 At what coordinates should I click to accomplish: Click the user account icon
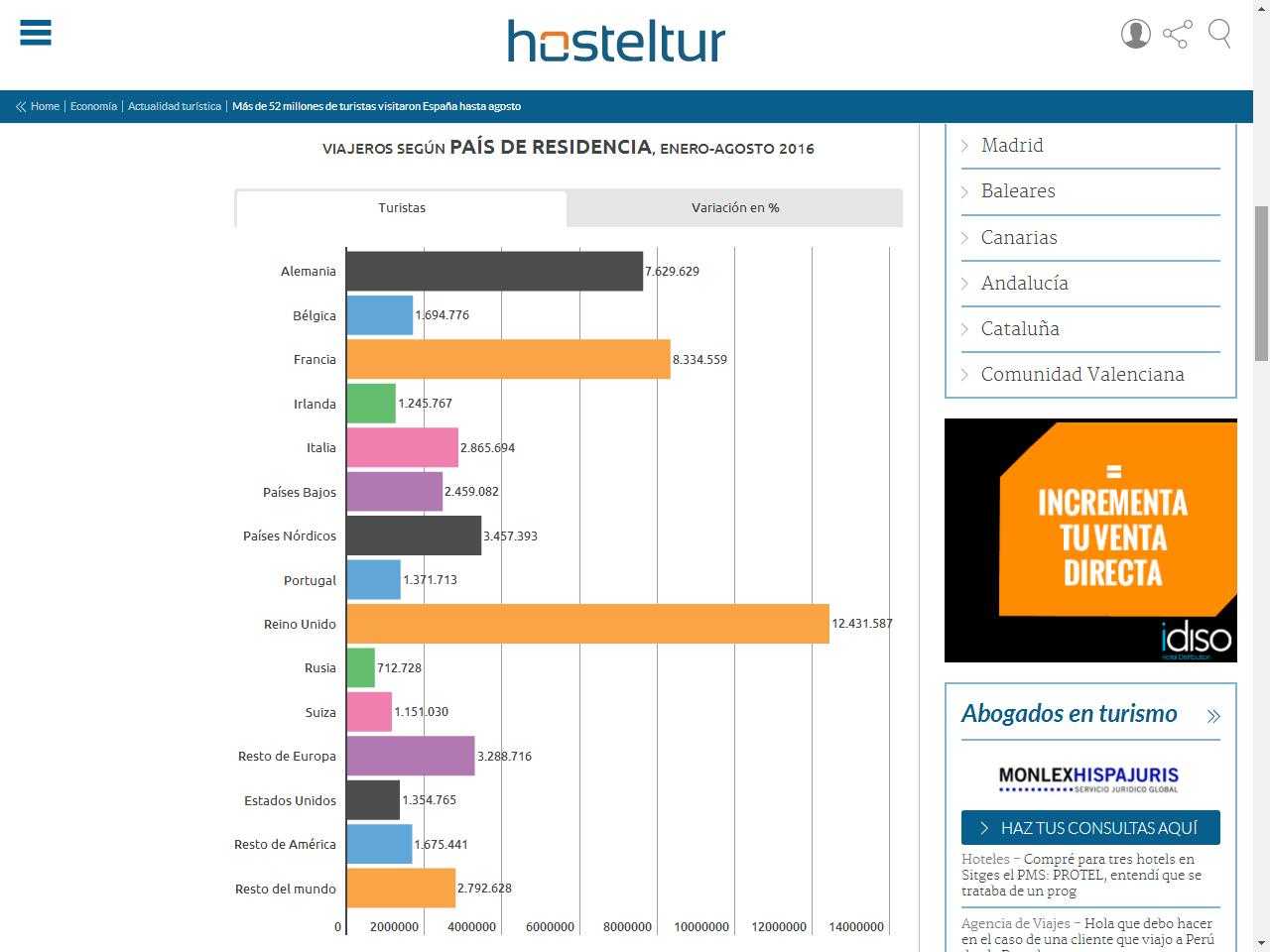(1135, 34)
